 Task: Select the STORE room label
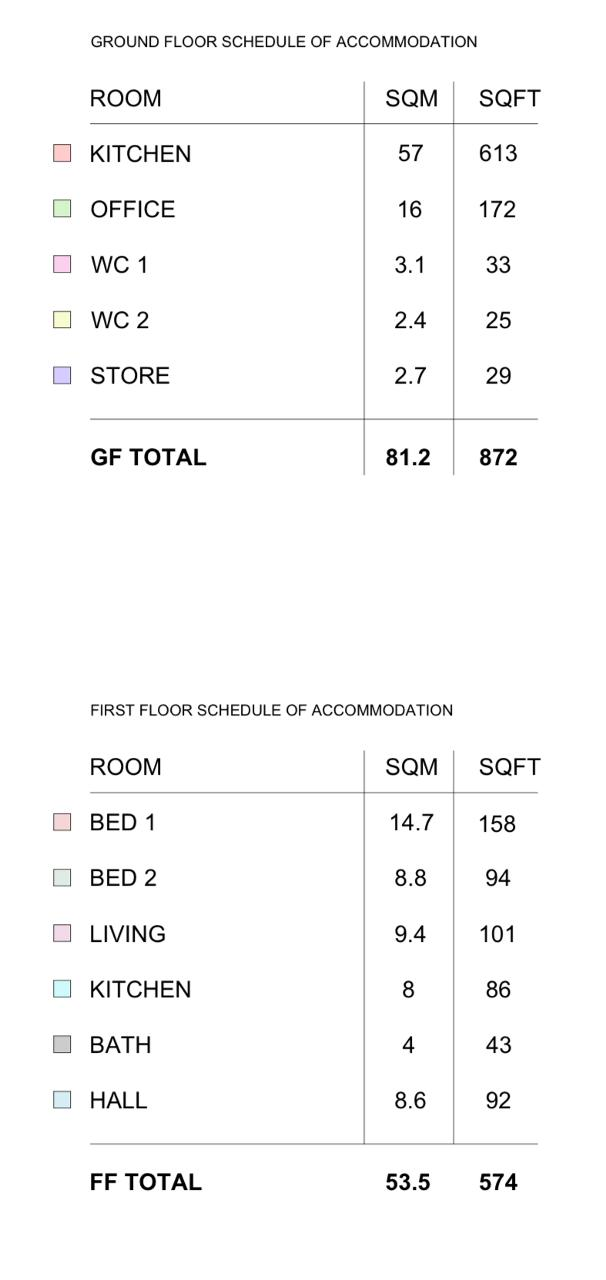pos(130,376)
